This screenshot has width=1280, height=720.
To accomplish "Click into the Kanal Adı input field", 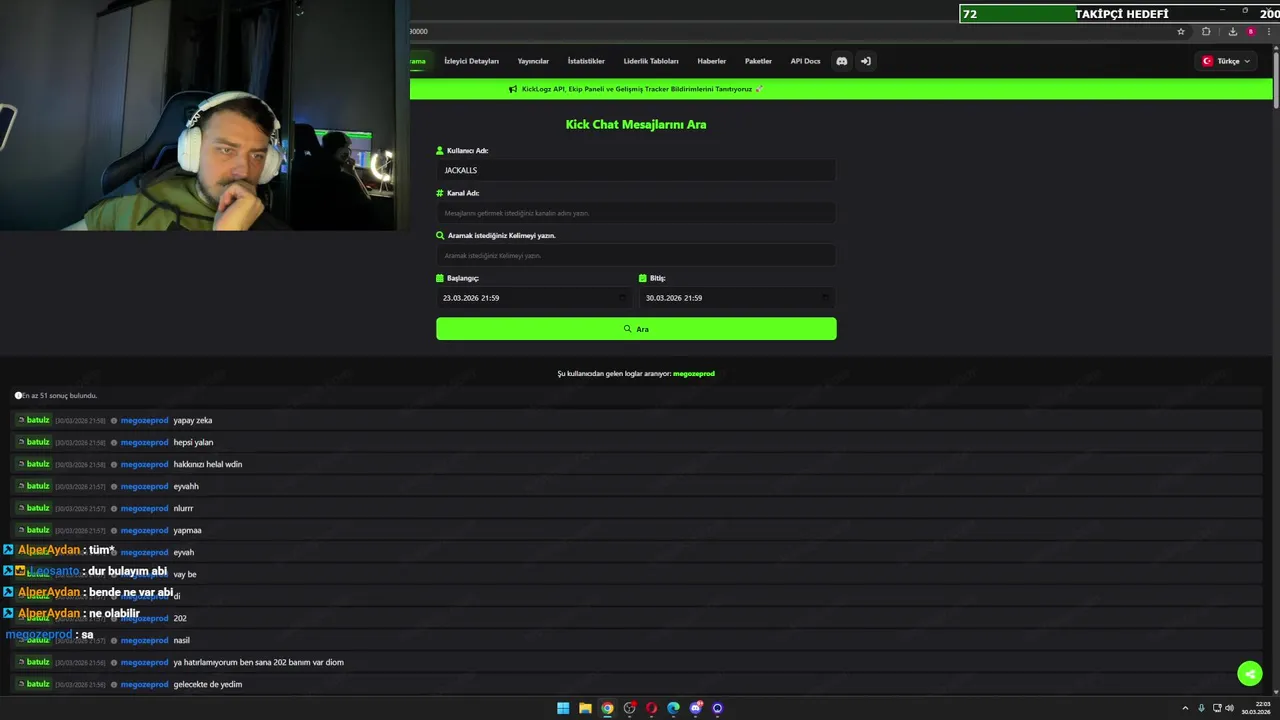I will pyautogui.click(x=636, y=213).
